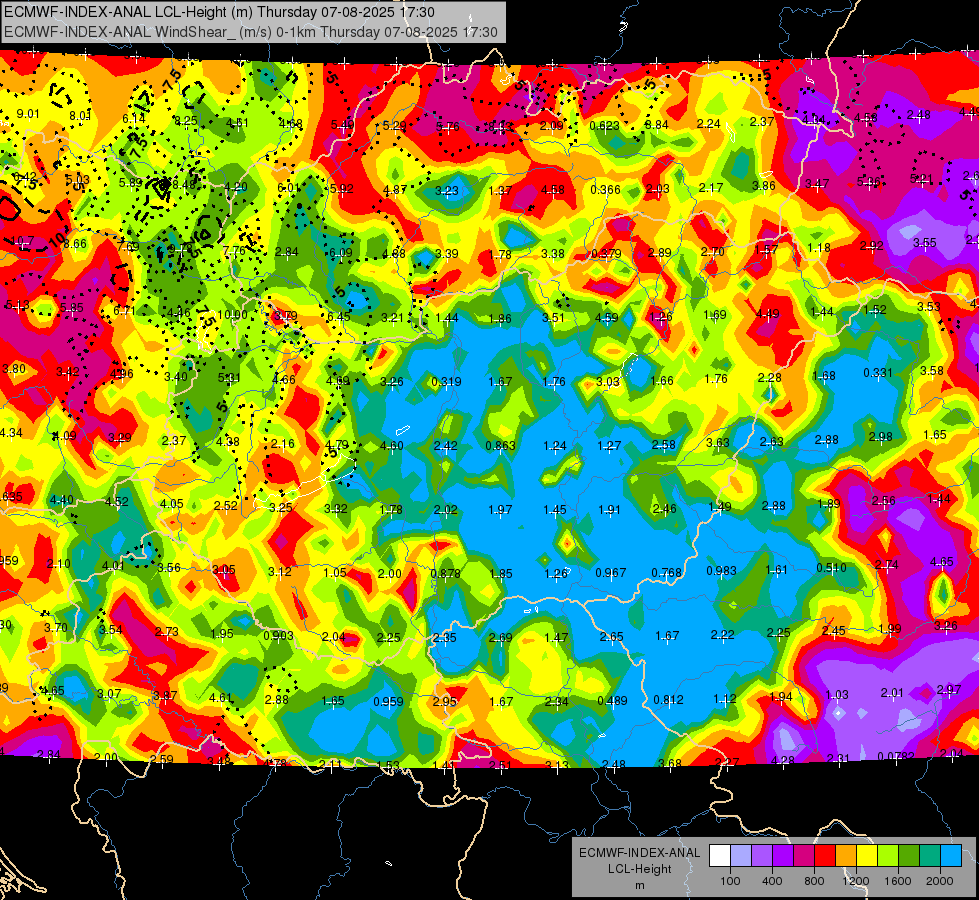The width and height of the screenshot is (979, 900).
Task: Click legend tick value '1600'
Action: [897, 881]
